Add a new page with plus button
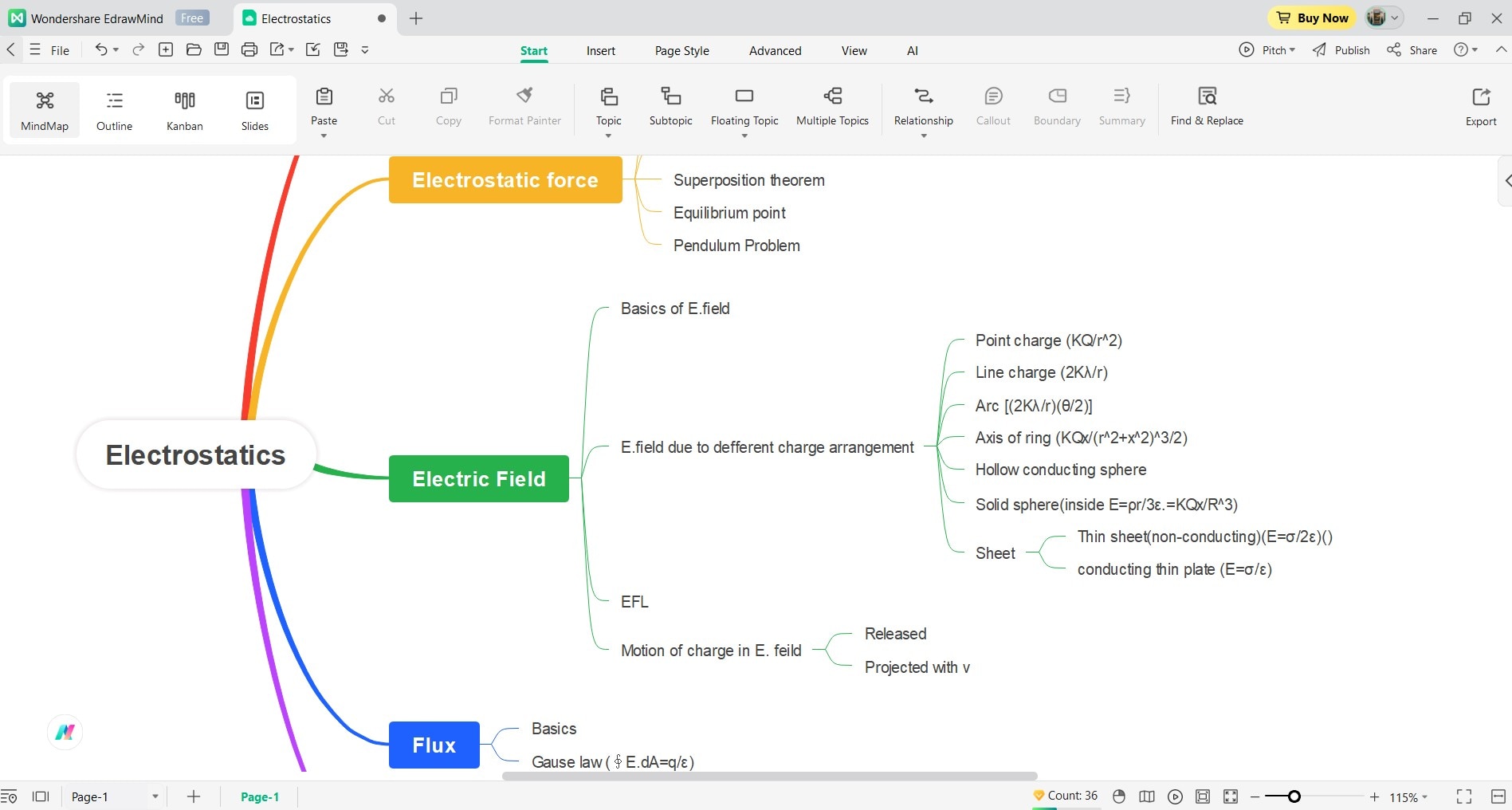1512x810 pixels. tap(193, 796)
